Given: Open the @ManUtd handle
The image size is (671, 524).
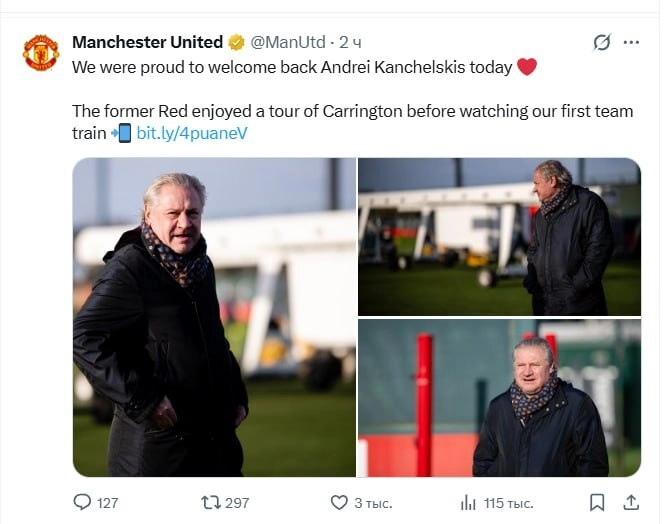Looking at the screenshot, I should point(289,42).
